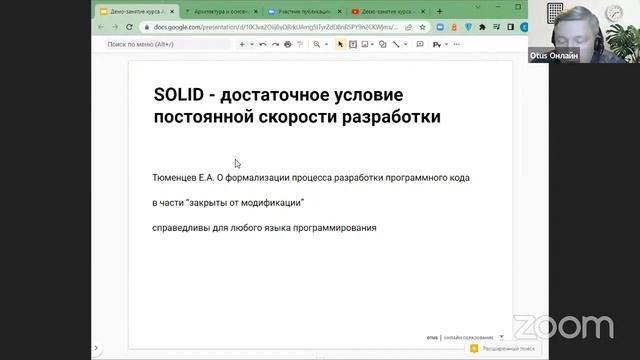Open the Line type dropdown arrow
640x360 pixels.
click(x=406, y=44)
